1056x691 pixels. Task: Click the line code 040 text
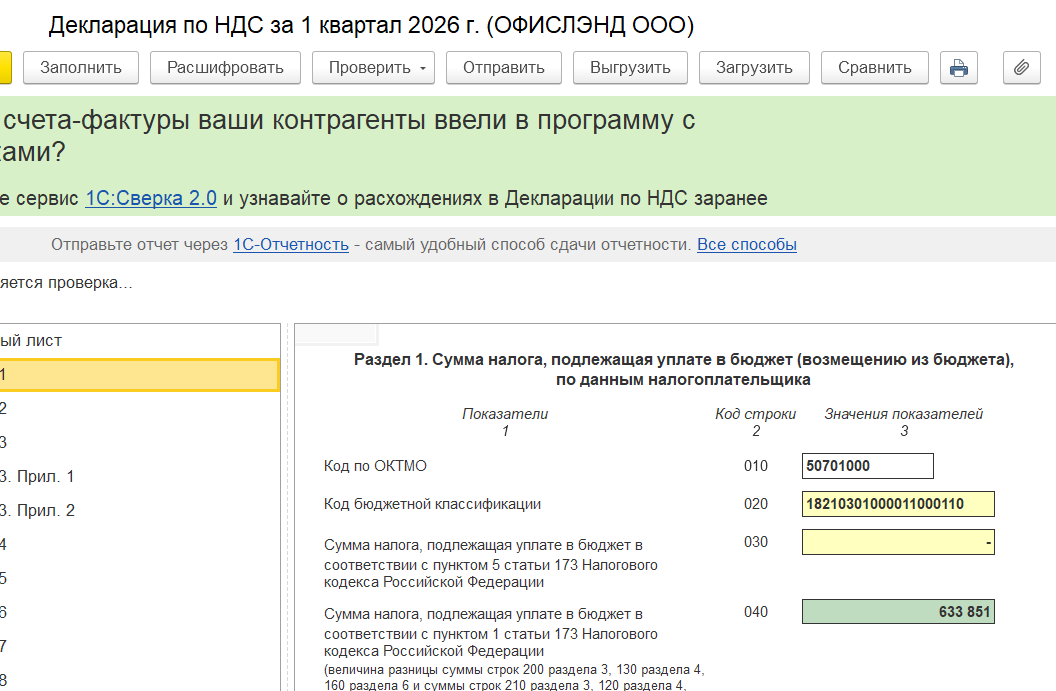[756, 612]
